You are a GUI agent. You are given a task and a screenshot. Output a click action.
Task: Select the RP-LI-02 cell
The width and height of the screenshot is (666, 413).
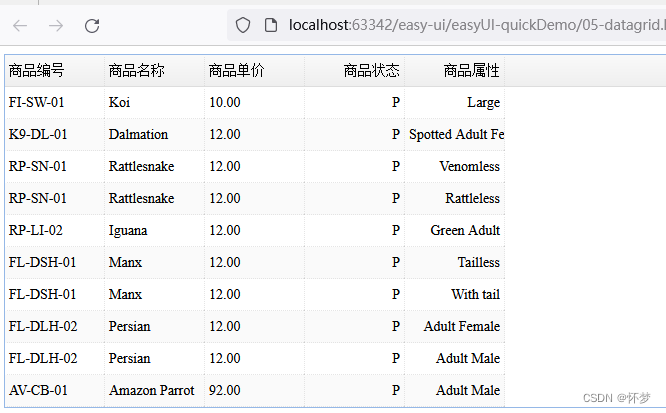click(54, 230)
